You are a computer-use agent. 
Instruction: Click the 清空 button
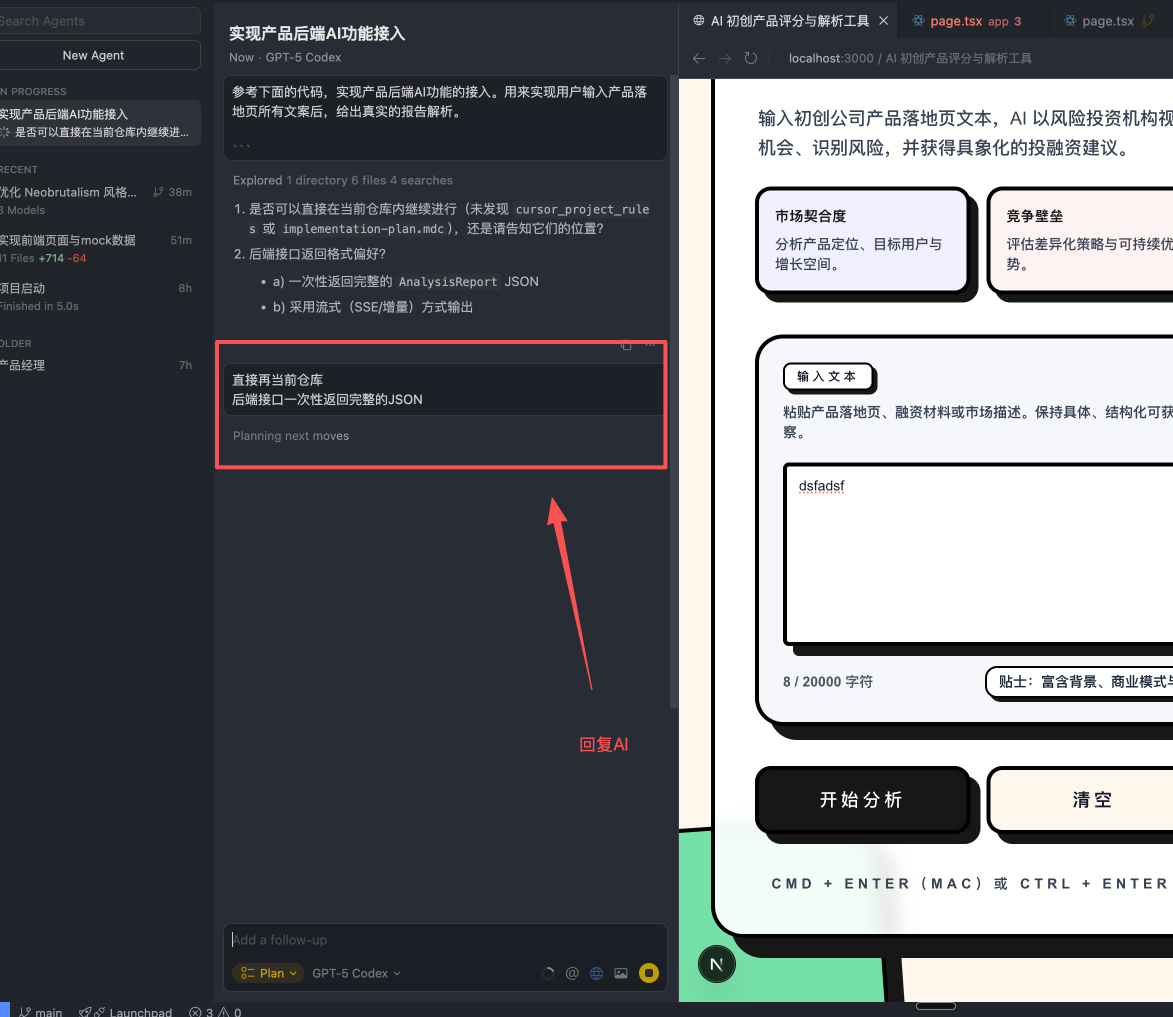point(1090,800)
